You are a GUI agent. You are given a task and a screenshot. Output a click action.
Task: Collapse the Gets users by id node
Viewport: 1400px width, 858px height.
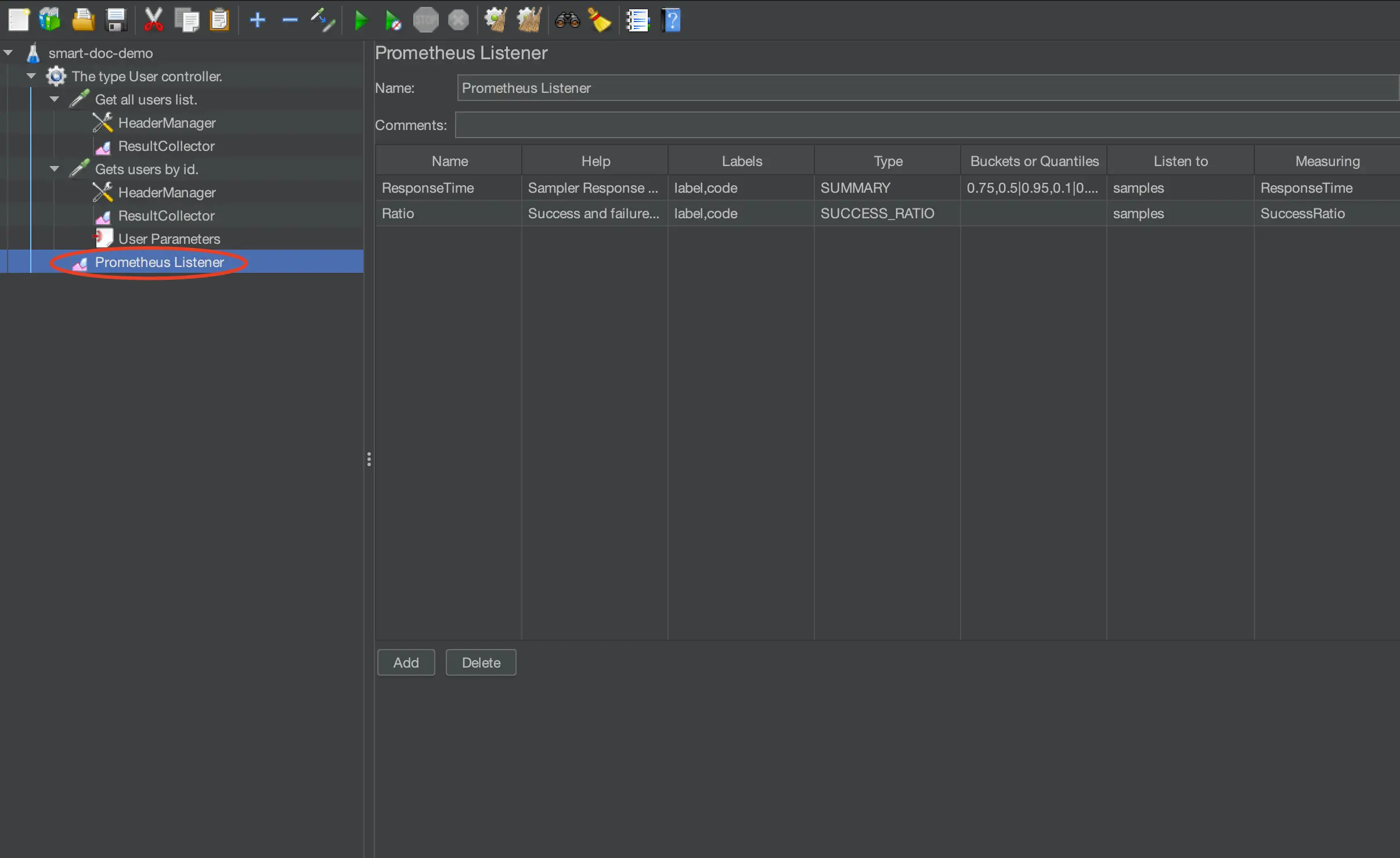click(x=55, y=169)
